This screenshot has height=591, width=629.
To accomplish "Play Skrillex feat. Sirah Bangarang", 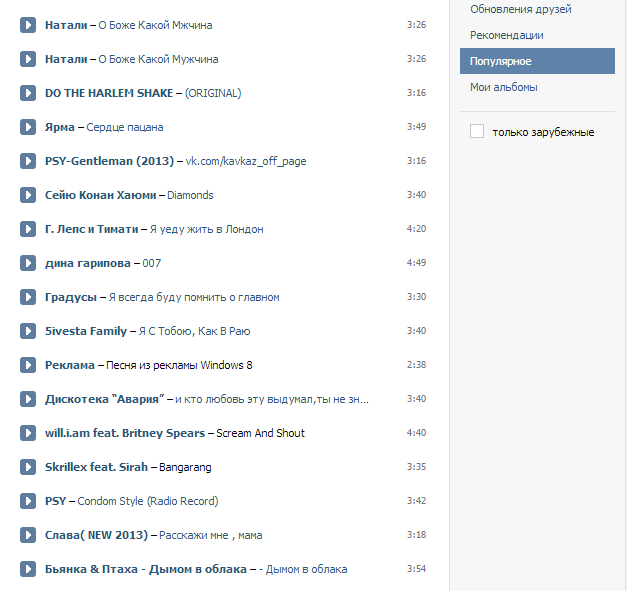I will pos(28,467).
